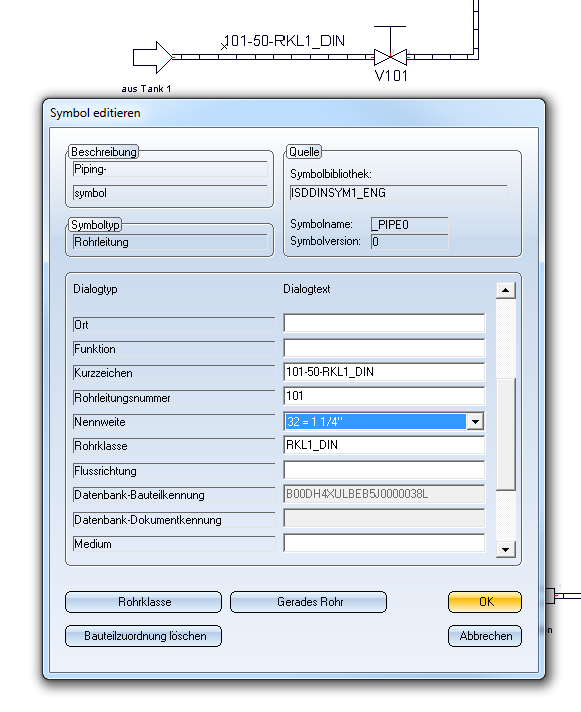581x712 pixels.
Task: Click the Kurzzeichen field 101-50-RKL1_DIN
Action: pyautogui.click(x=384, y=372)
